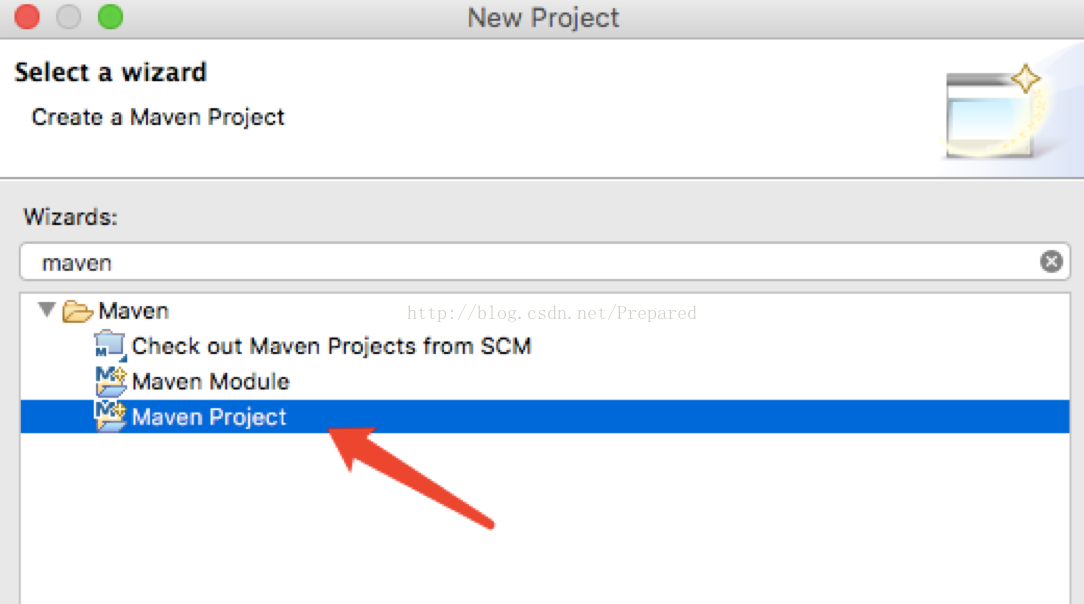Image resolution: width=1084 pixels, height=604 pixels.
Task: Click the Check out from SCM icon
Action: tap(111, 346)
